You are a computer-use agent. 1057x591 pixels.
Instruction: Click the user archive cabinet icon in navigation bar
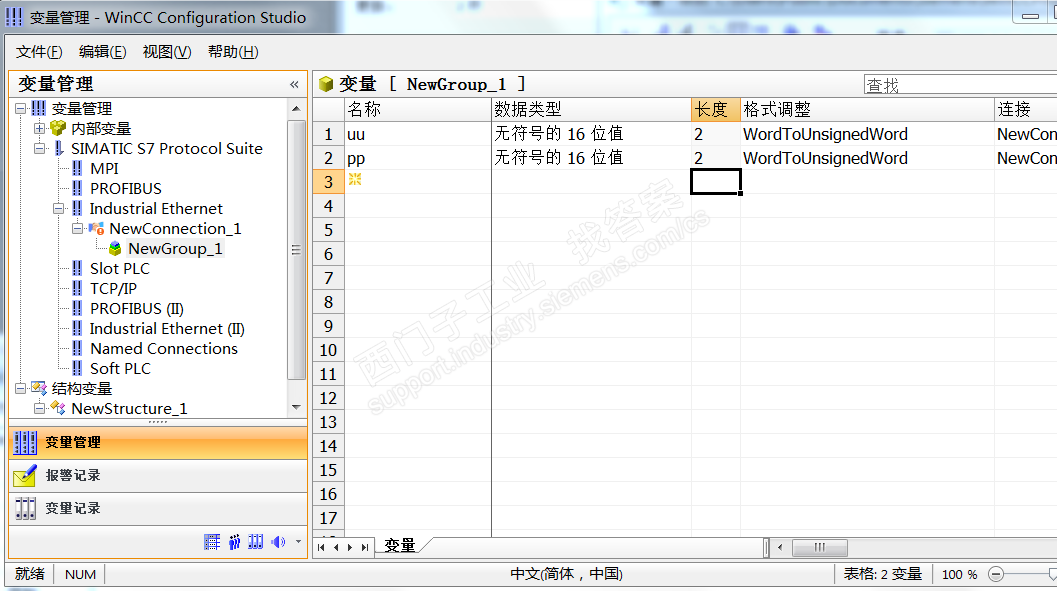[255, 542]
